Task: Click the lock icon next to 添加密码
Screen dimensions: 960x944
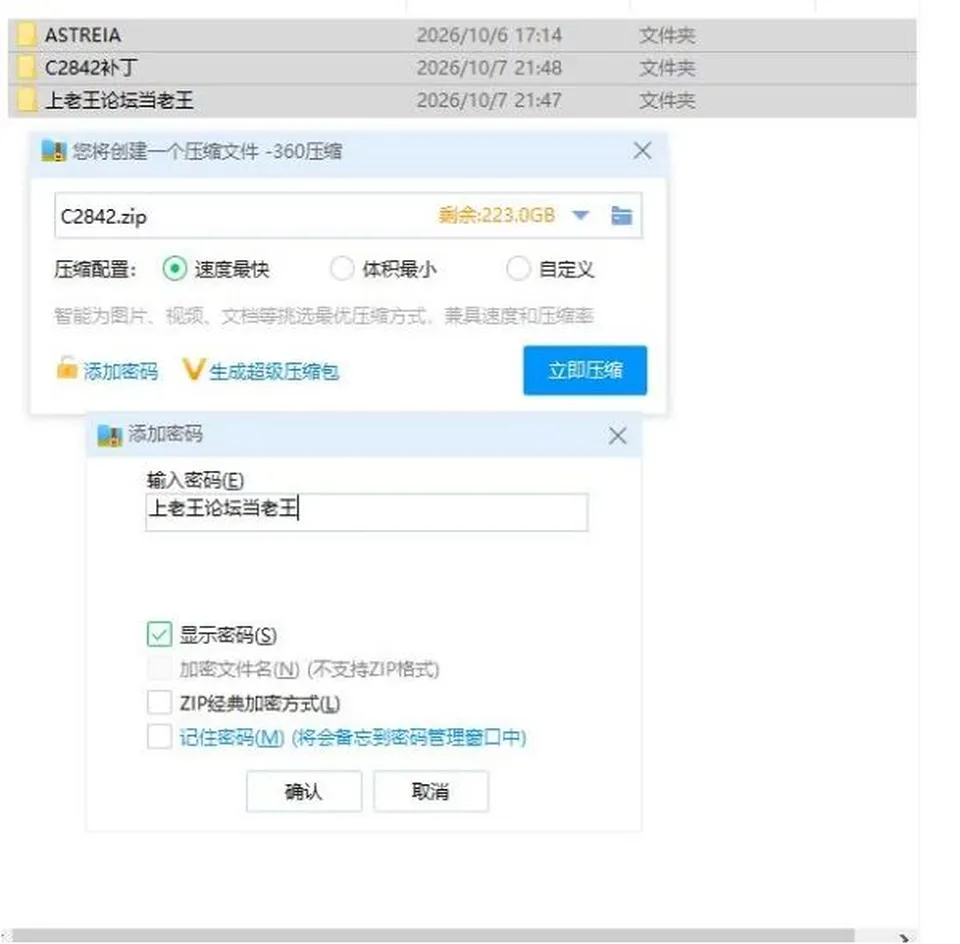Action: [67, 369]
